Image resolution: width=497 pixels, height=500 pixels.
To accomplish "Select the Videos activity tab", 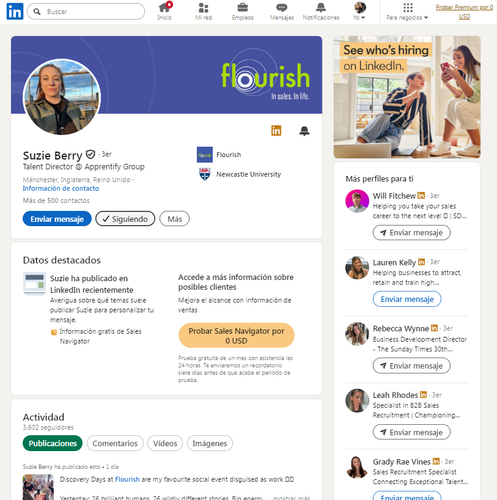I will (x=165, y=443).
